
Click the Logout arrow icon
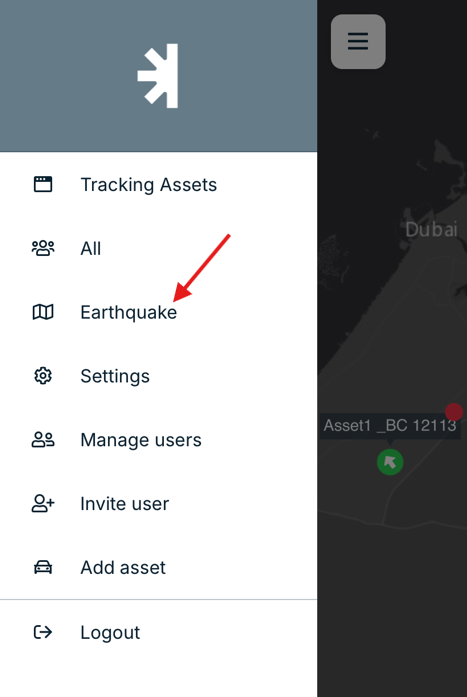point(43,632)
